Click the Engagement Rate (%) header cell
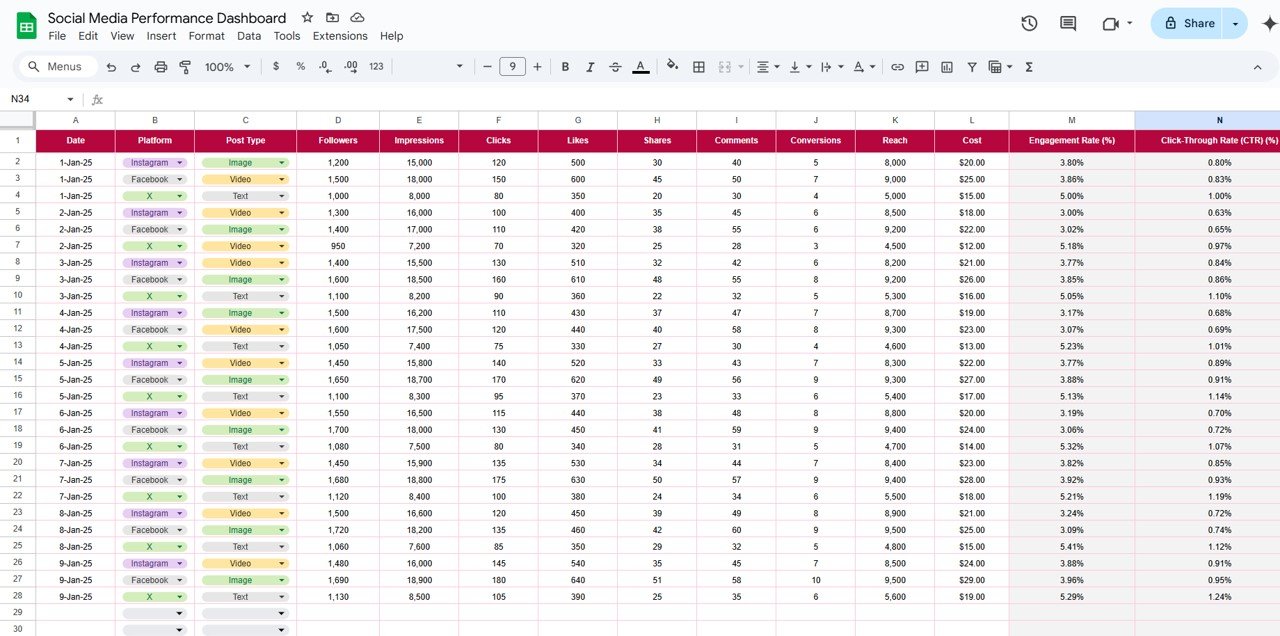Screen dimensions: 1280x636 click(1072, 141)
